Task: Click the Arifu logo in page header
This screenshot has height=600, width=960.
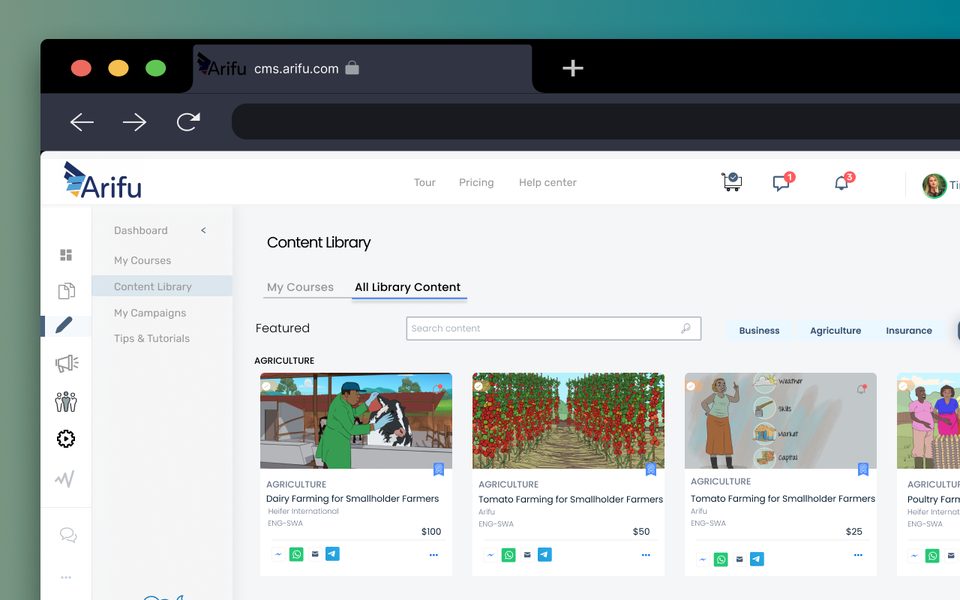Action: click(103, 181)
